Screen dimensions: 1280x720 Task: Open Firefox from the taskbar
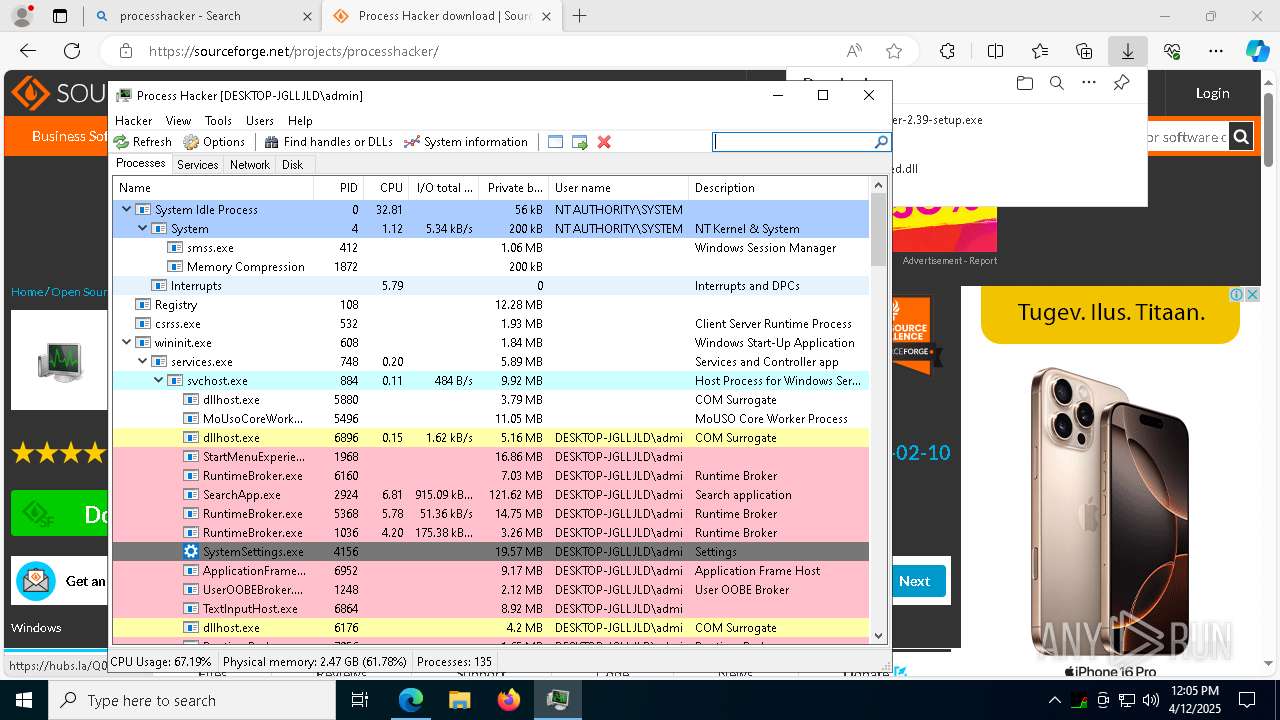[x=509, y=700]
